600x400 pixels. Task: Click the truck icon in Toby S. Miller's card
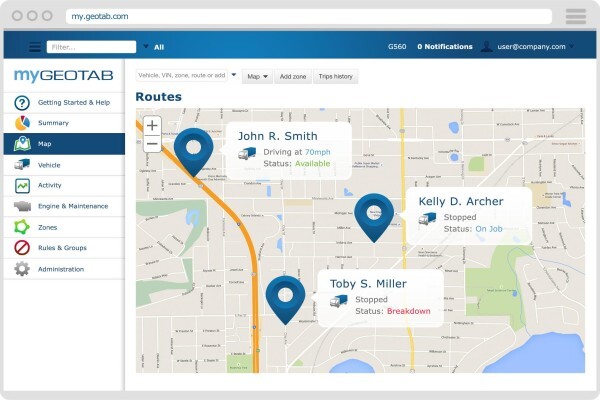tap(339, 301)
